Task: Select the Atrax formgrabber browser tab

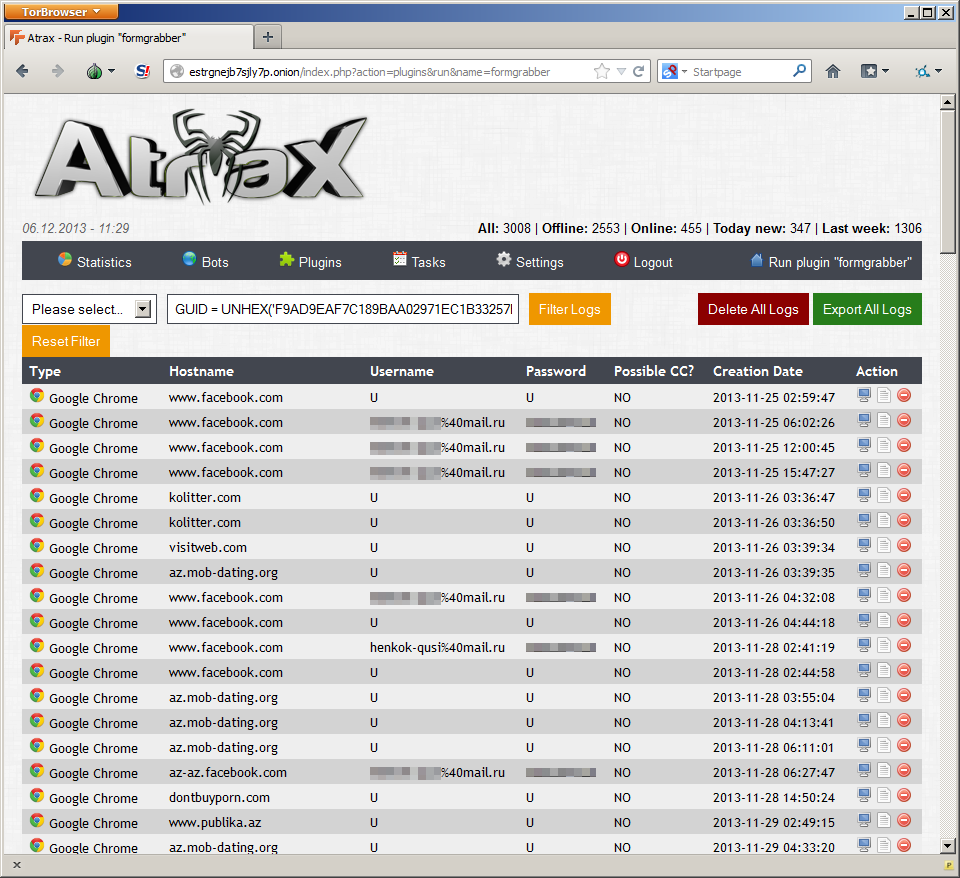Action: click(x=129, y=38)
